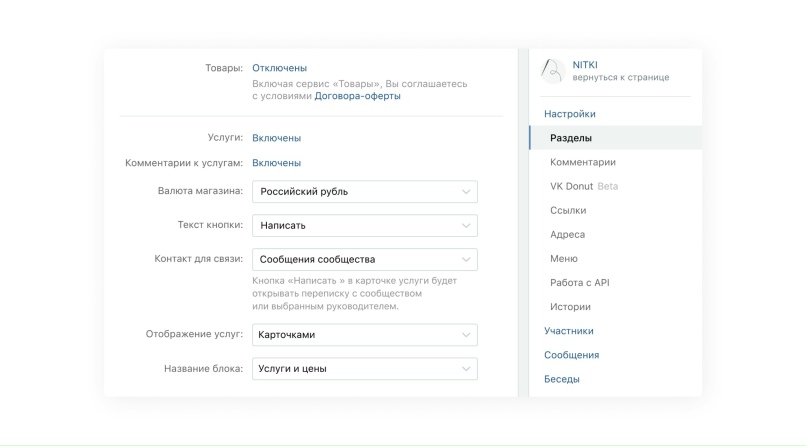The height and width of the screenshot is (446, 806).
Task: Open the Название блока dropdown
Action: (x=364, y=369)
